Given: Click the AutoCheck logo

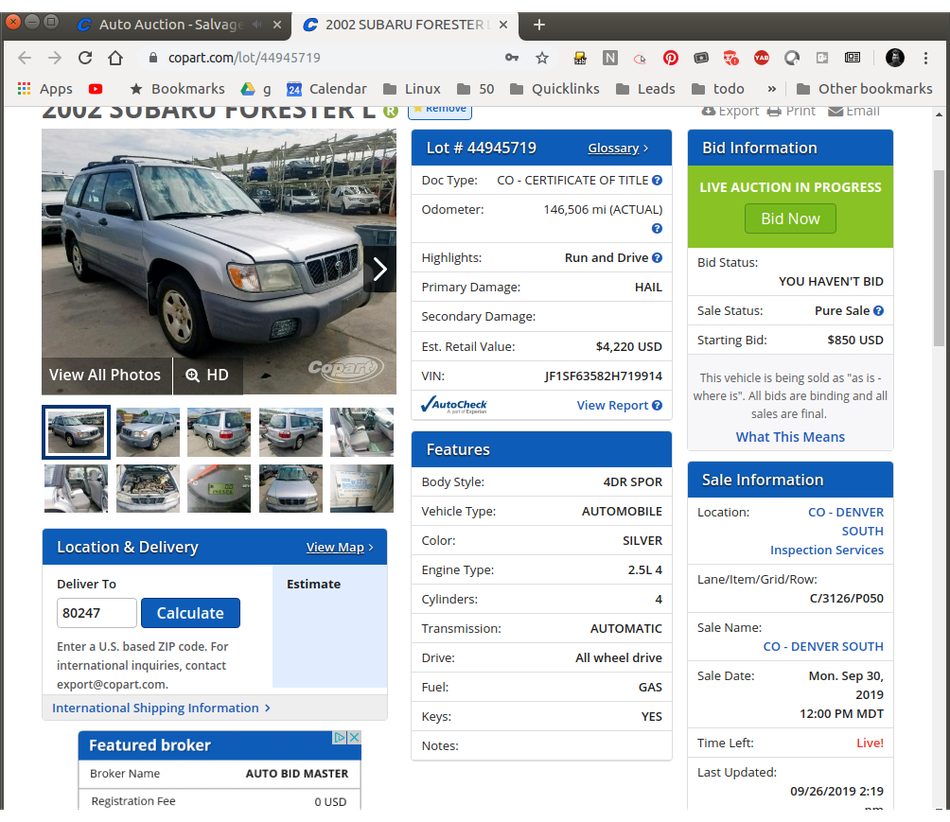Looking at the screenshot, I should click(454, 405).
